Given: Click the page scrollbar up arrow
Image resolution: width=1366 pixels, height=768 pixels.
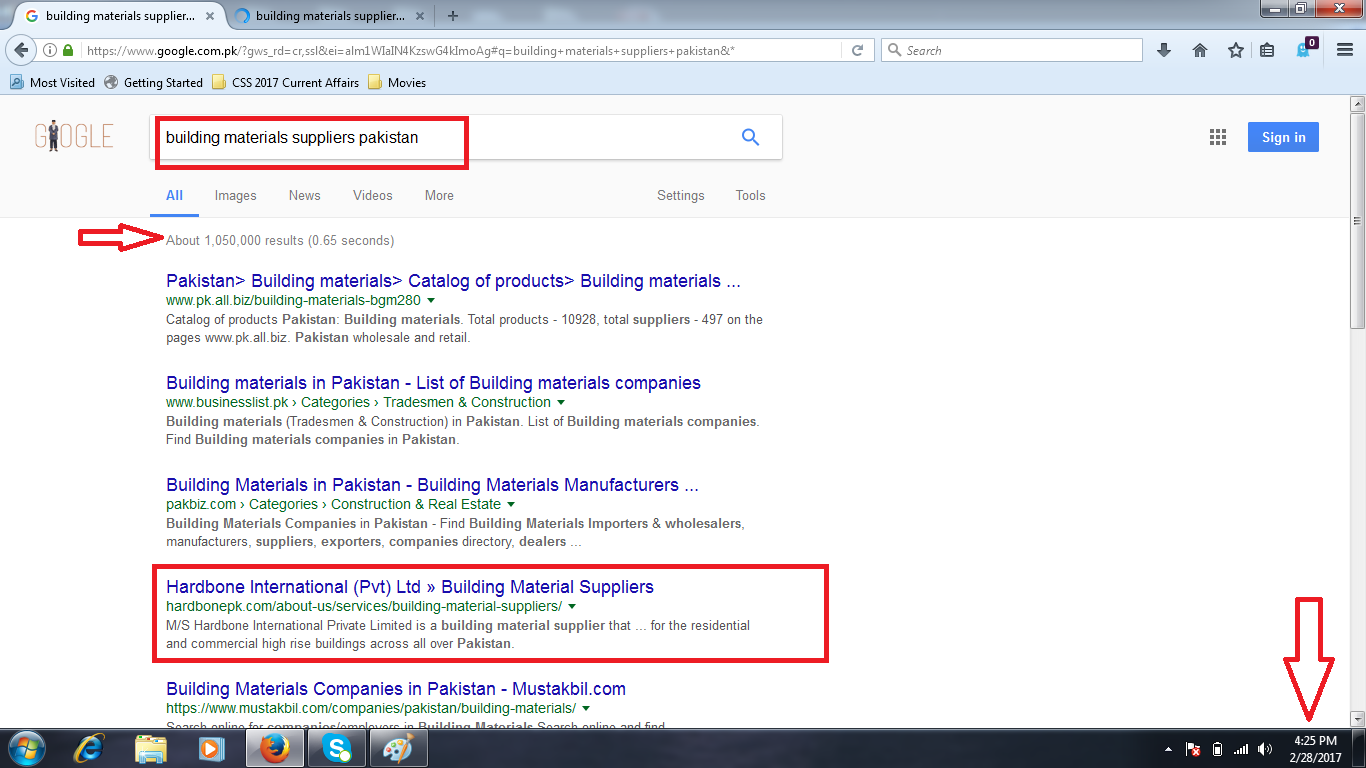Looking at the screenshot, I should tap(1357, 104).
